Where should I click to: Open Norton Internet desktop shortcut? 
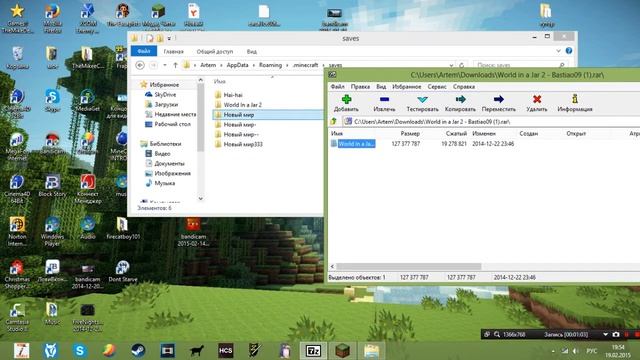[x=17, y=232]
